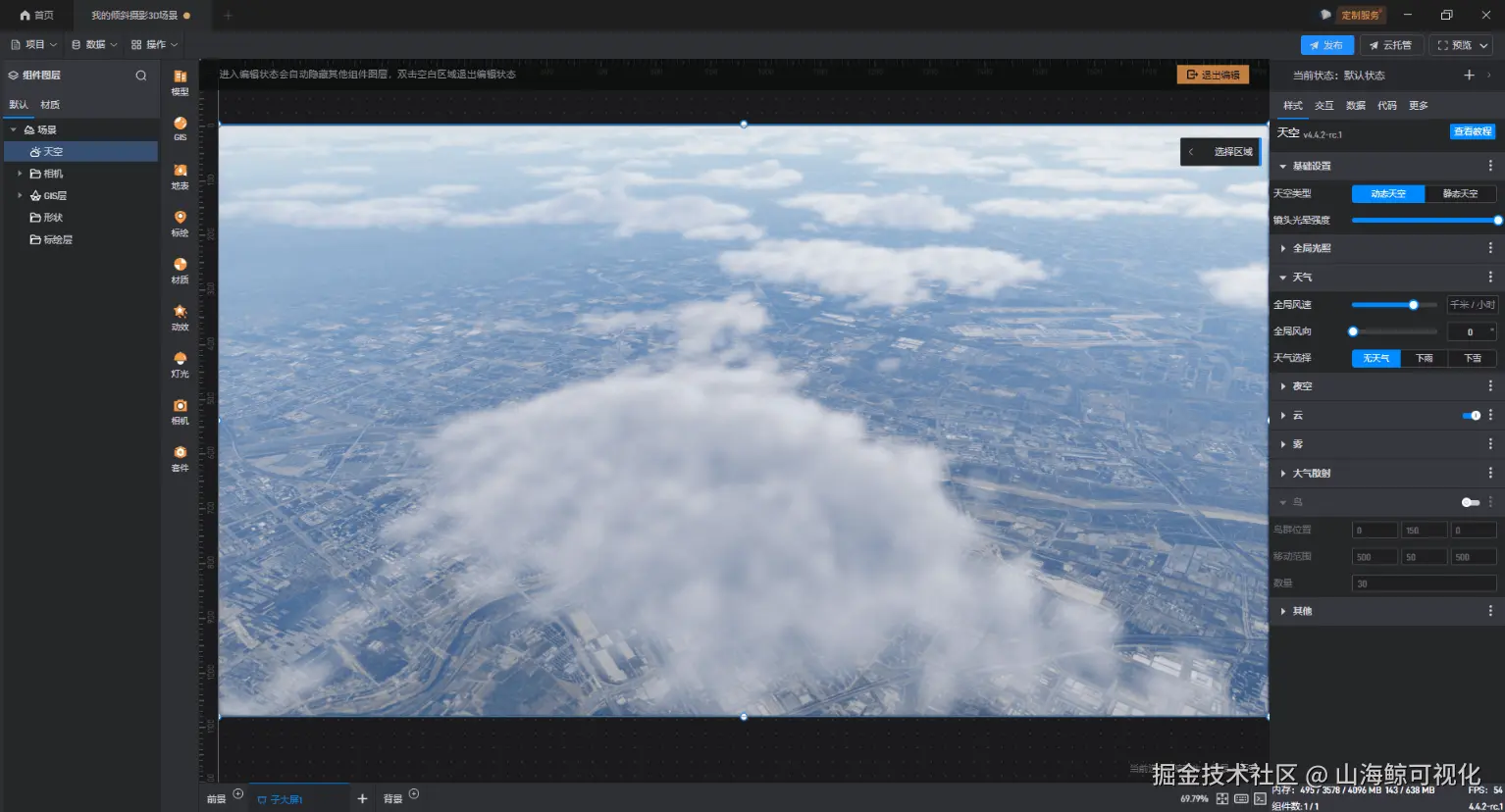Switch to the 更多 tab

(x=1419, y=106)
